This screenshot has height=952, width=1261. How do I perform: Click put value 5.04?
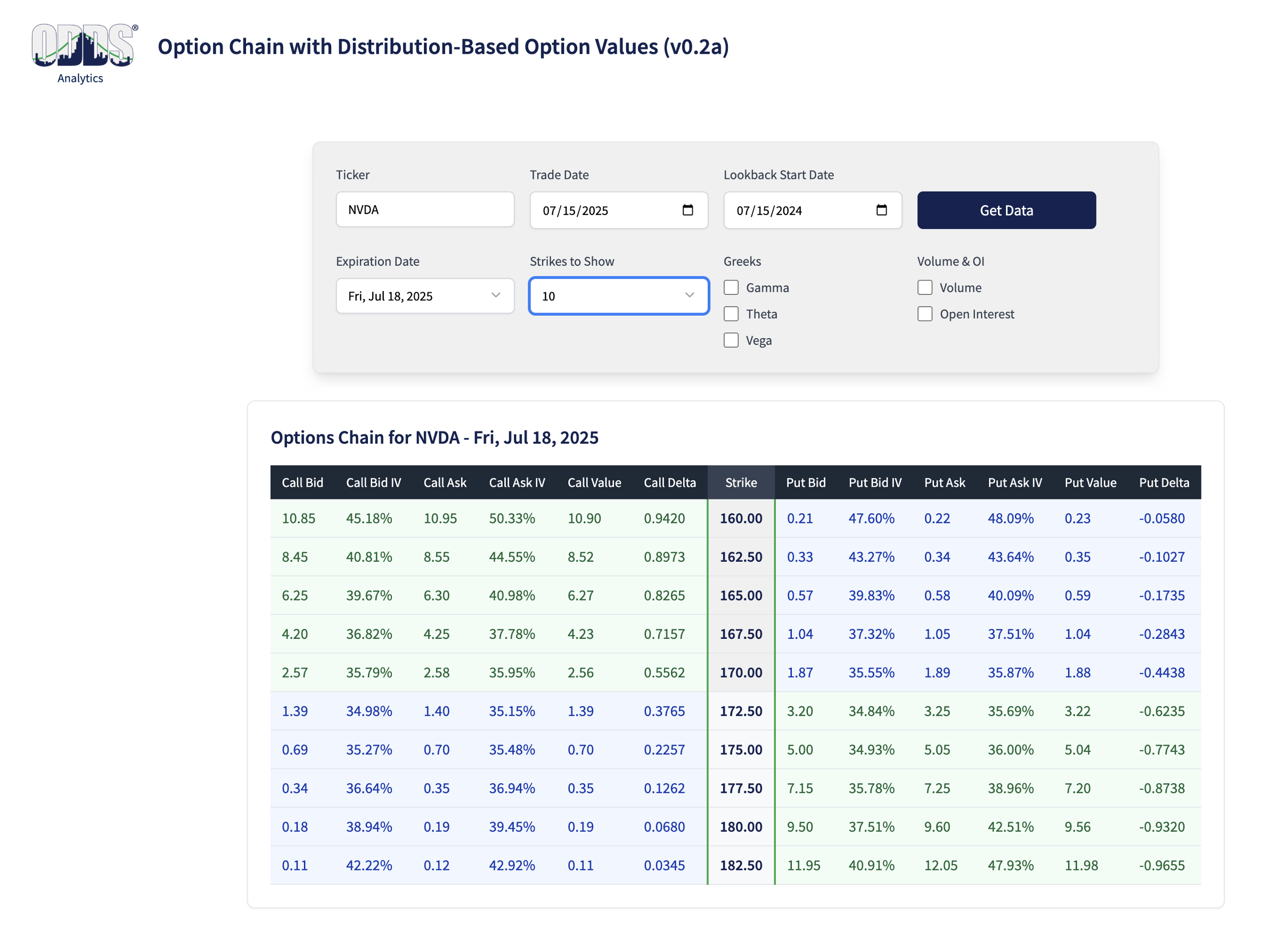[1077, 750]
